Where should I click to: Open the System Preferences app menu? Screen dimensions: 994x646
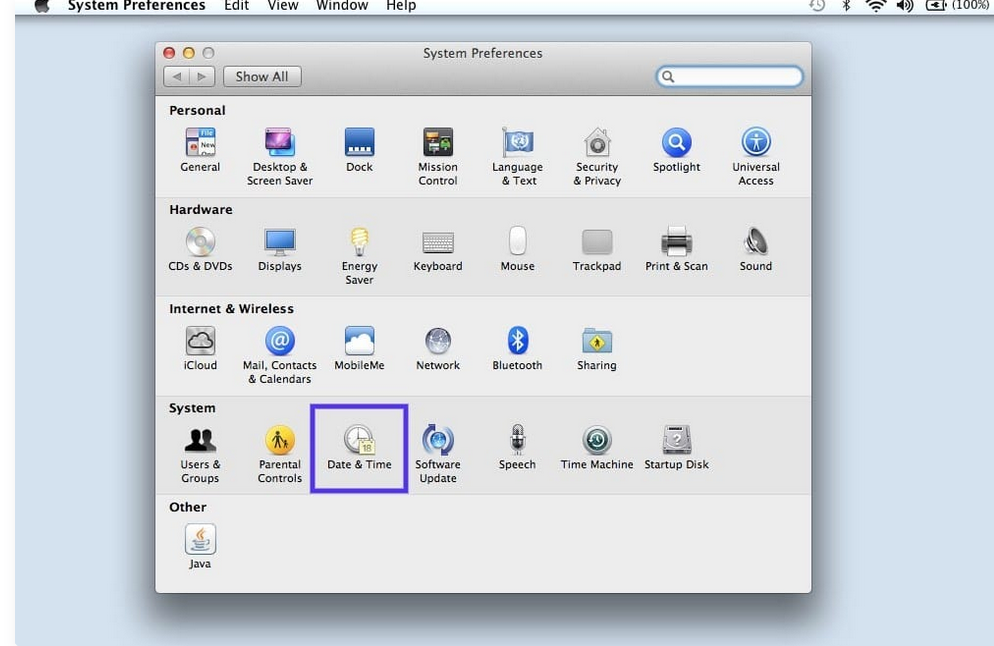point(136,6)
